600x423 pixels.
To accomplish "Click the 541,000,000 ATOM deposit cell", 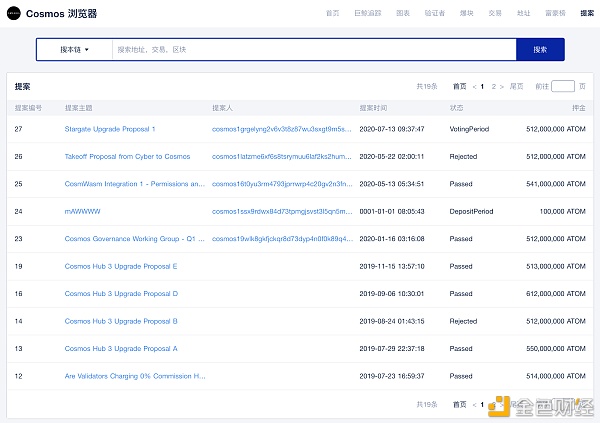I will 556,184.
